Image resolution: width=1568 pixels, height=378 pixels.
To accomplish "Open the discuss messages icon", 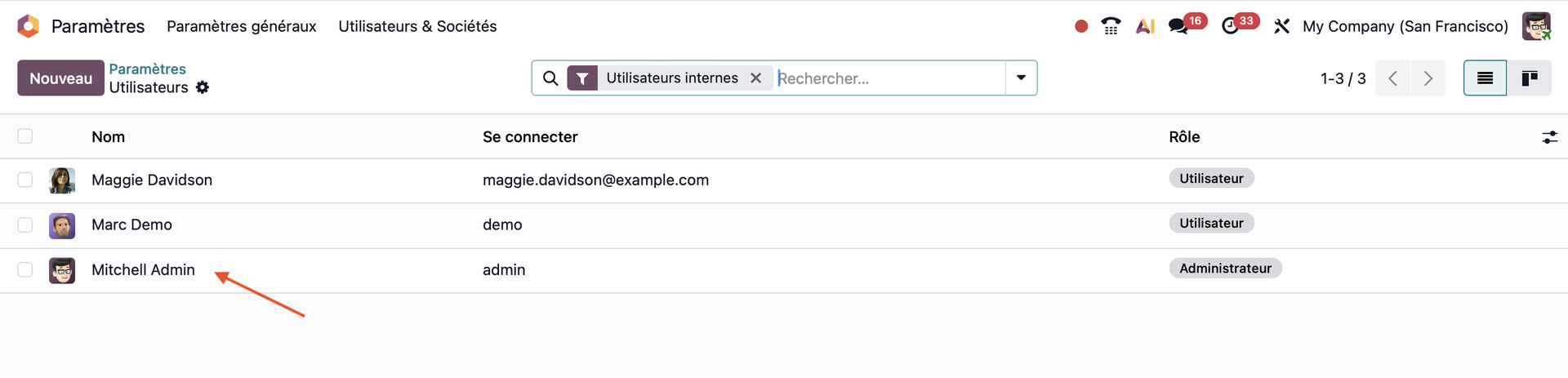I will pyautogui.click(x=1178, y=26).
